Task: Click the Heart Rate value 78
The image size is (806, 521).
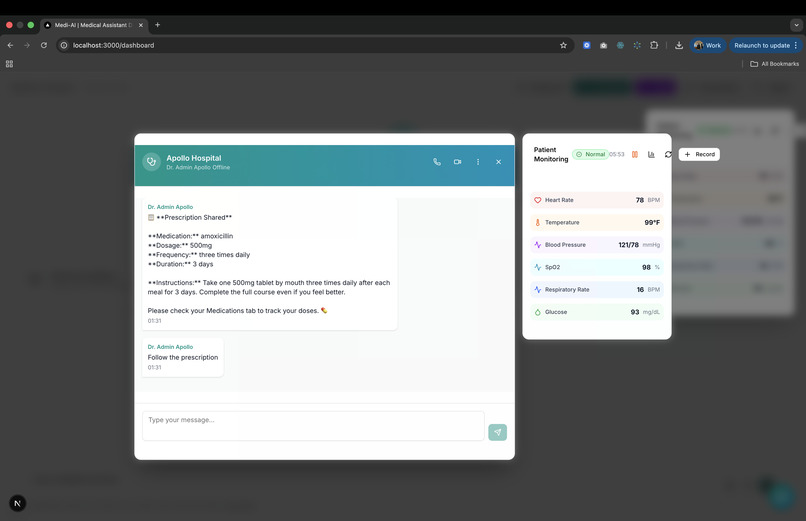Action: pos(639,200)
